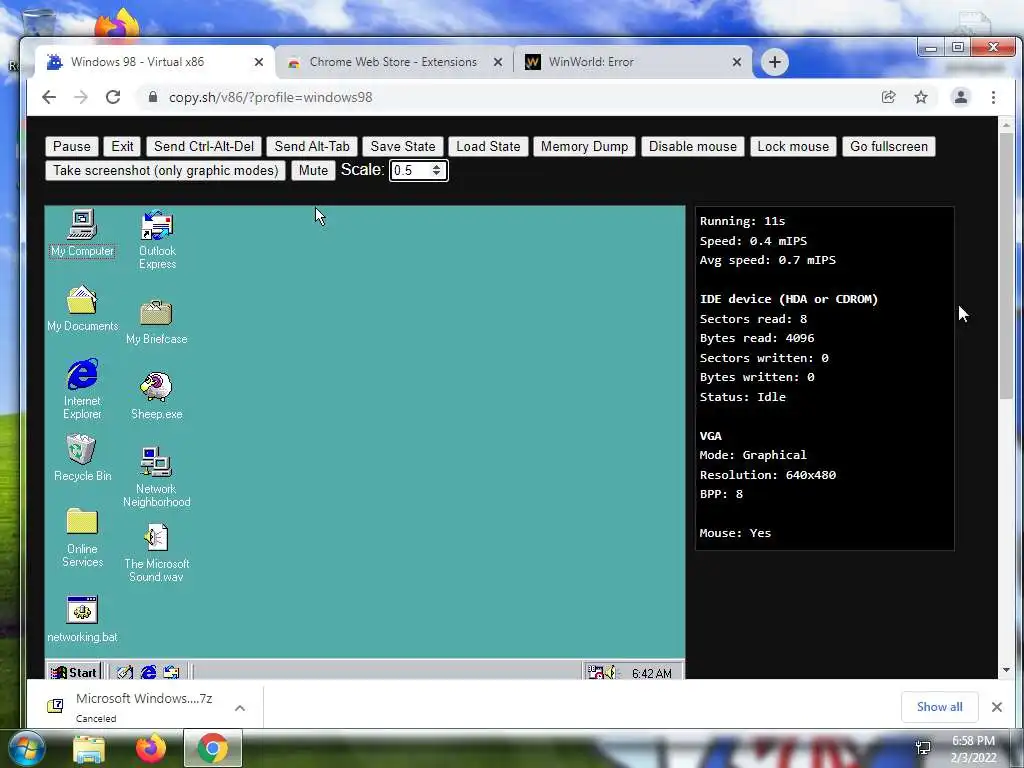The width and height of the screenshot is (1024, 768).
Task: Select Sheep.exe desktop icon
Action: tap(156, 395)
